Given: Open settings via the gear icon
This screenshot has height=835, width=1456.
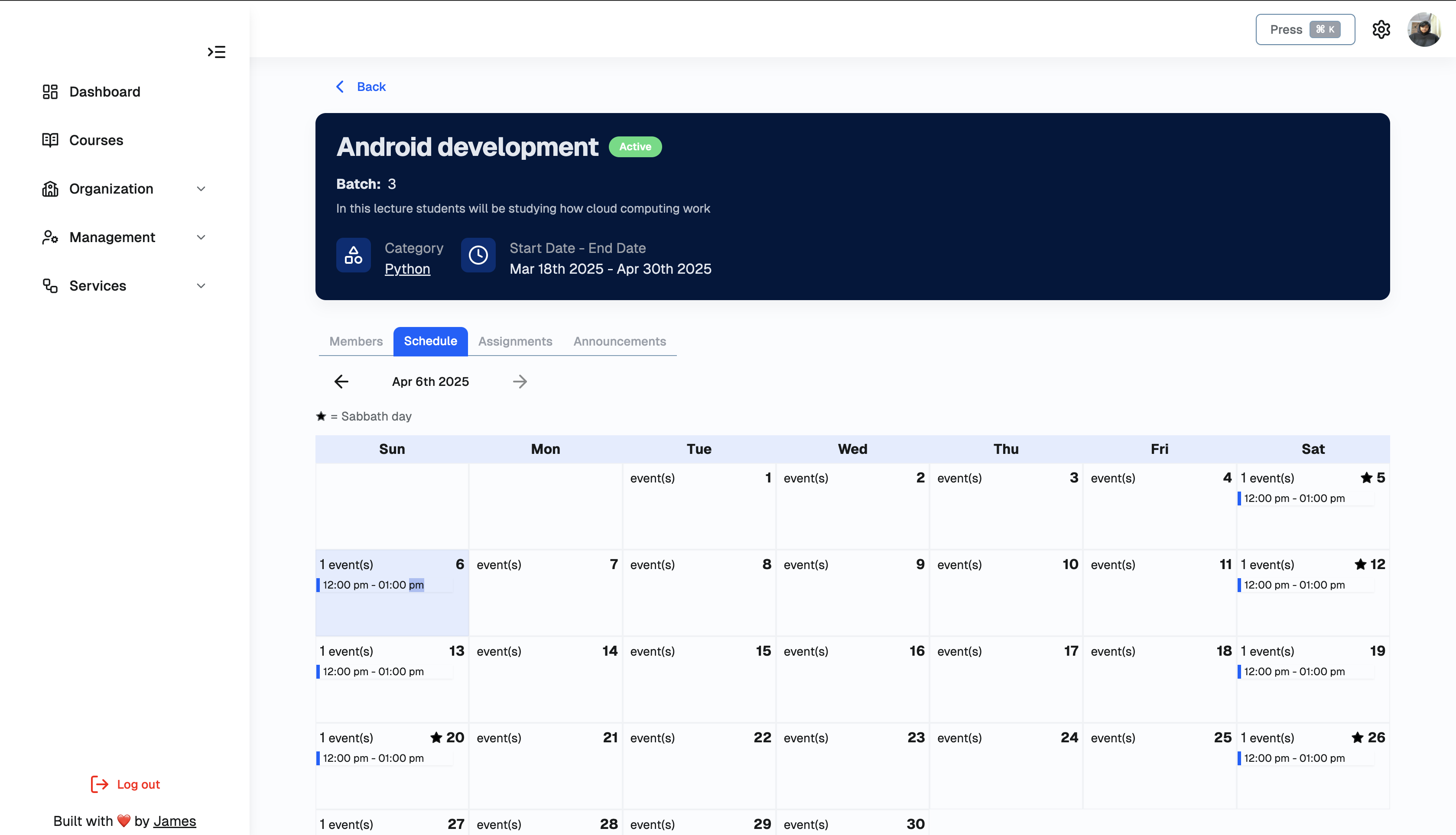Looking at the screenshot, I should point(1381,29).
